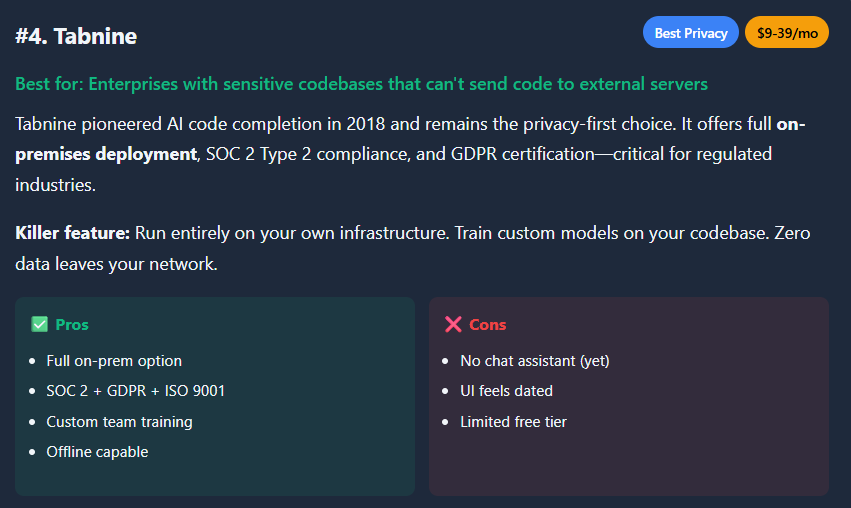Click the #4. Tabnine heading
851x508 pixels.
coord(76,37)
